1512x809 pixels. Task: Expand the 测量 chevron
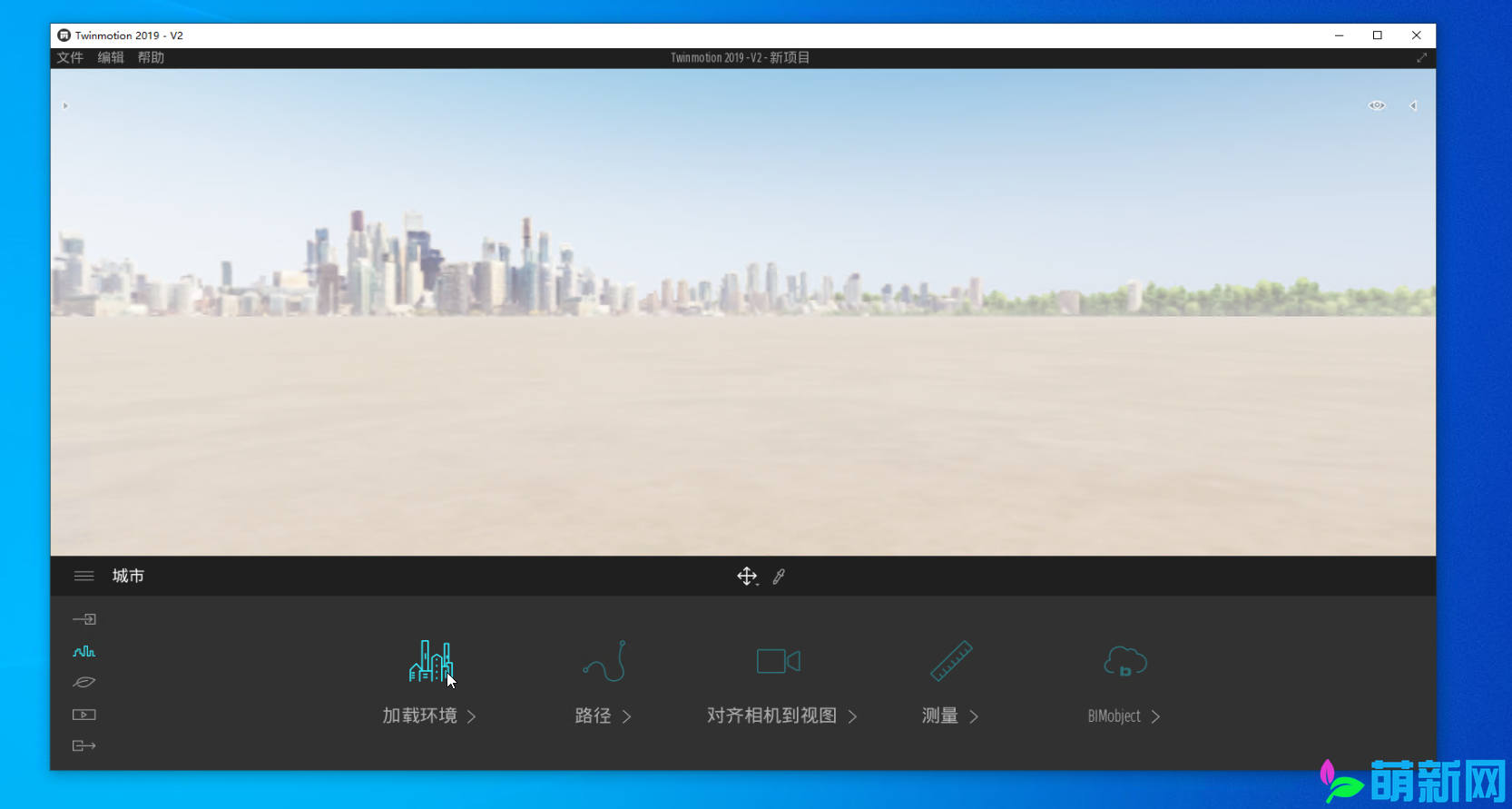(974, 716)
